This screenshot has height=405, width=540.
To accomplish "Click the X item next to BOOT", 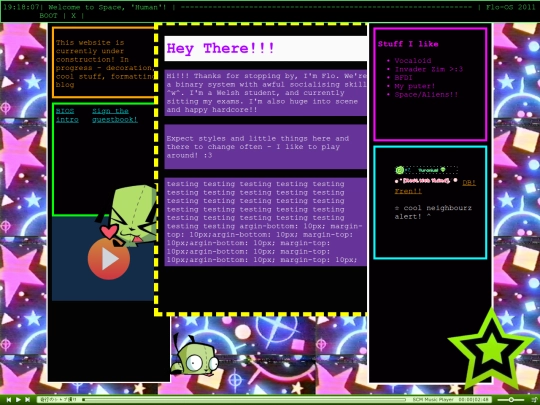I will [73, 15].
